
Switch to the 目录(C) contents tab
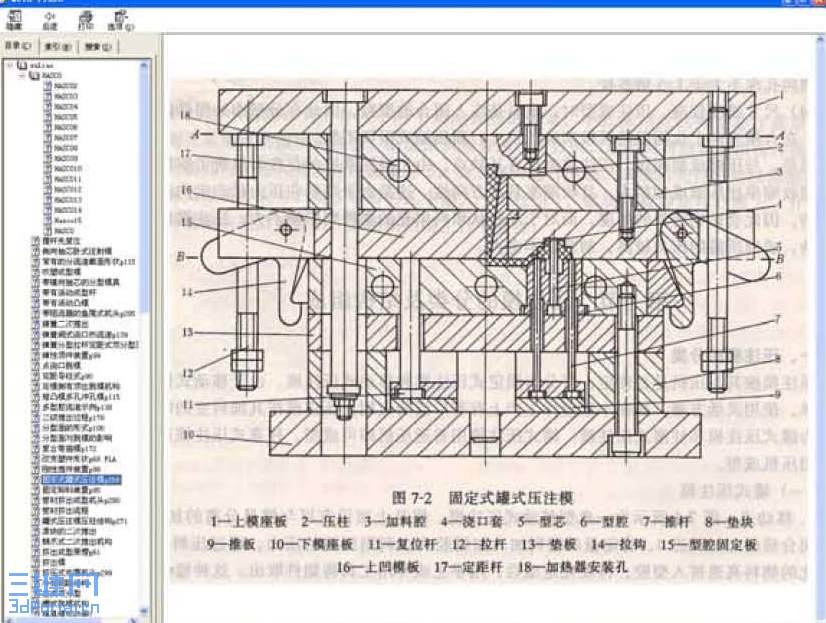18,46
